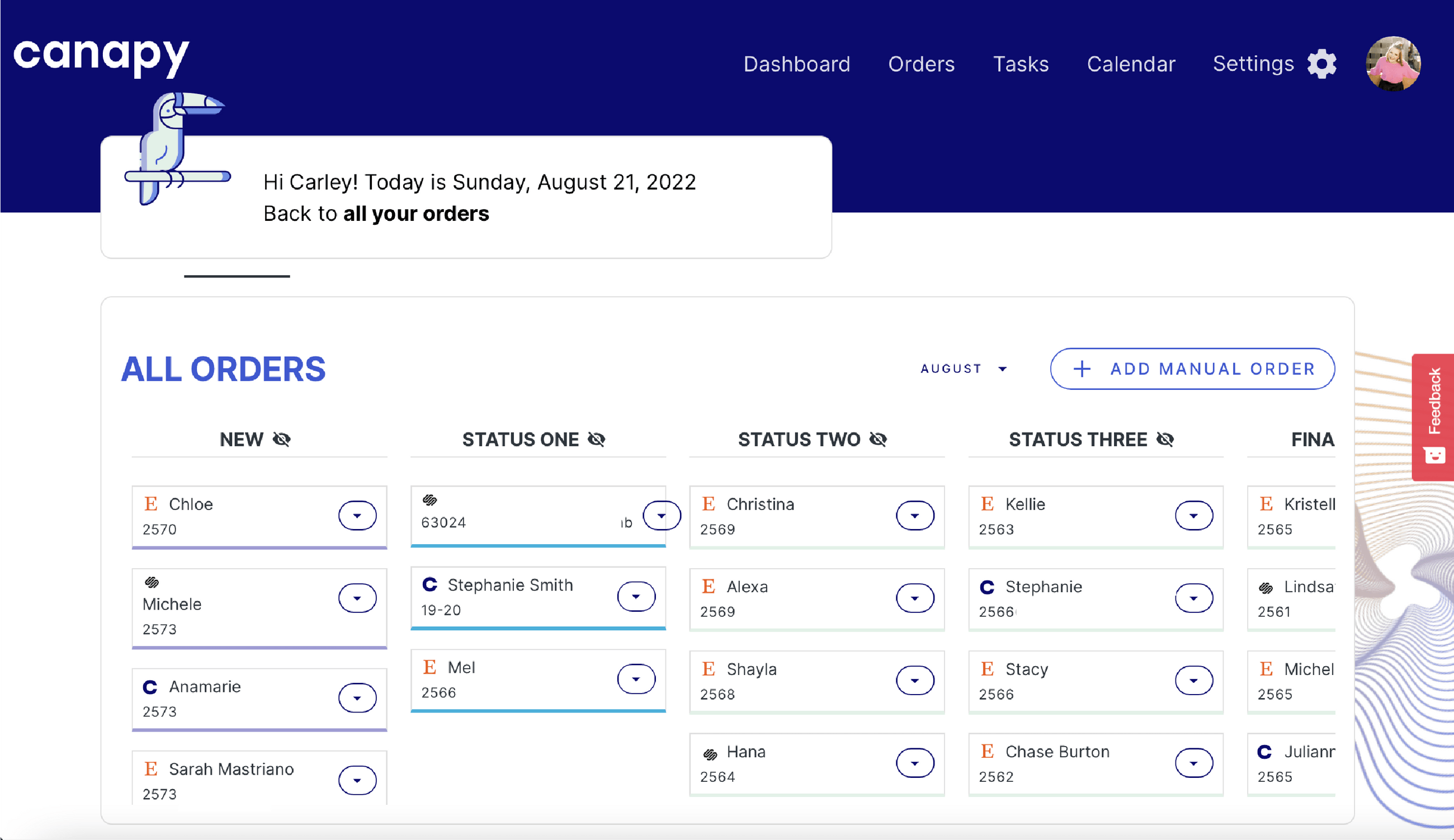Open the AUGUST month dropdown
This screenshot has width=1454, height=840.
pyautogui.click(x=963, y=369)
